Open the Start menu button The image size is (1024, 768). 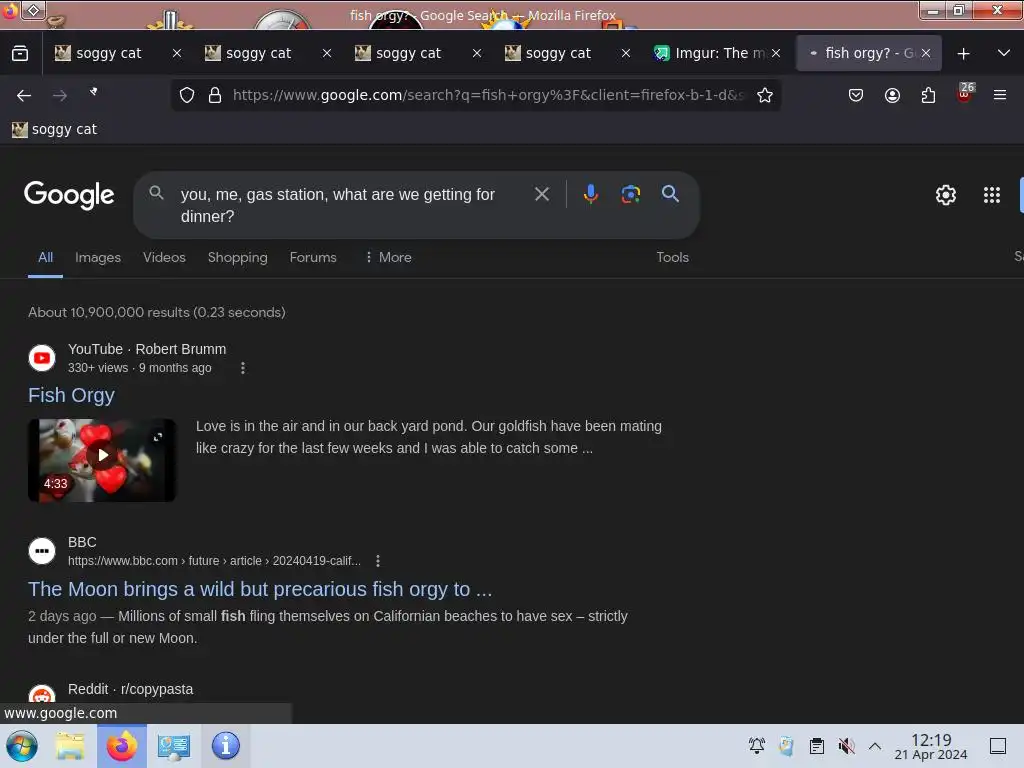[x=22, y=746]
